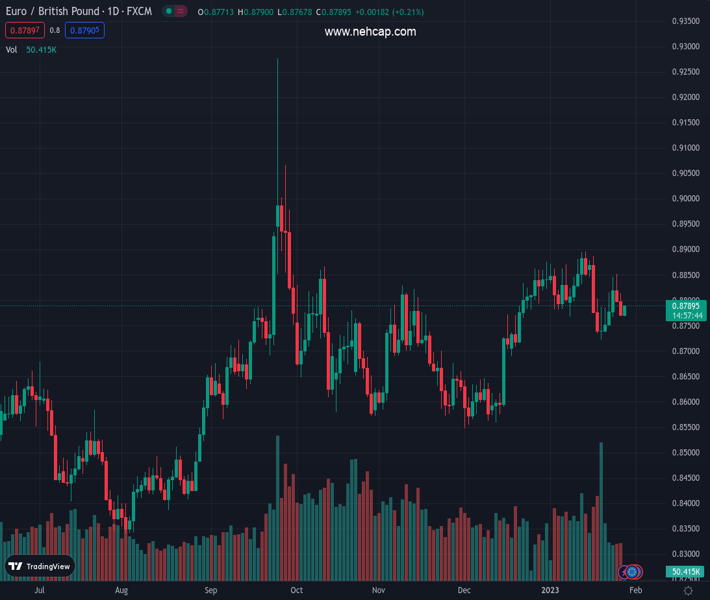The image size is (710, 600).
Task: Click the 2023 label on time axis
Action: [550, 590]
